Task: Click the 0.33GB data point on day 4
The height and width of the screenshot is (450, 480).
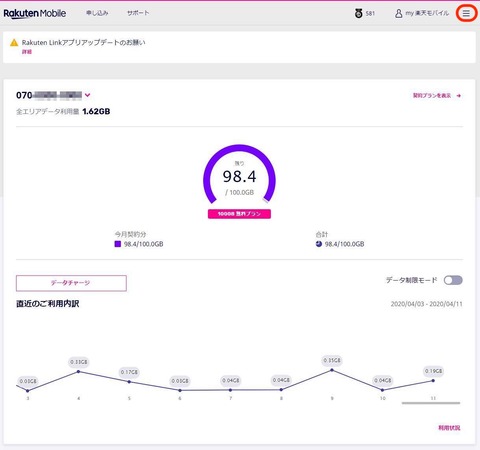Action: (79, 371)
